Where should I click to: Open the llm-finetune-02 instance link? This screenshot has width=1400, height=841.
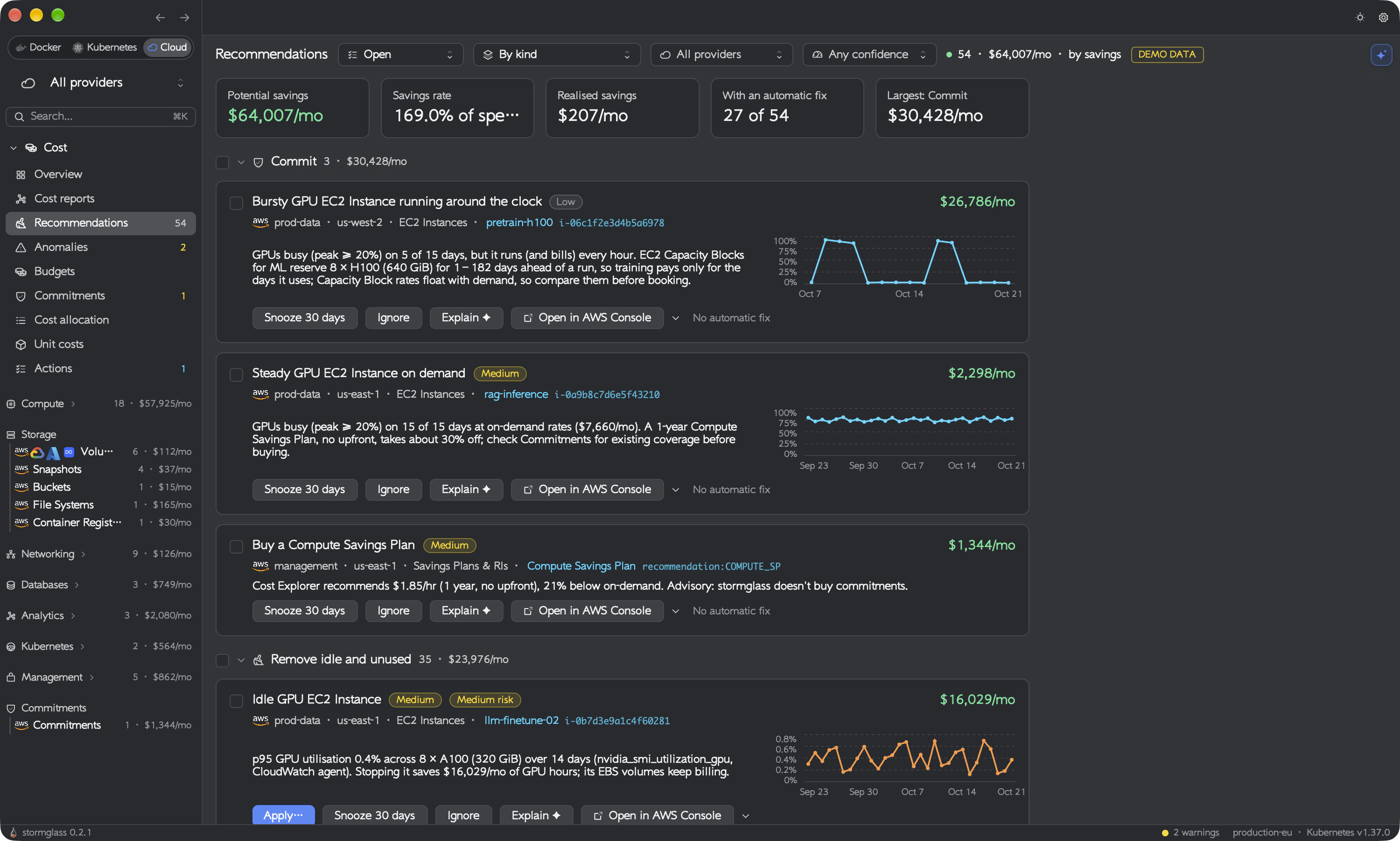point(521,721)
